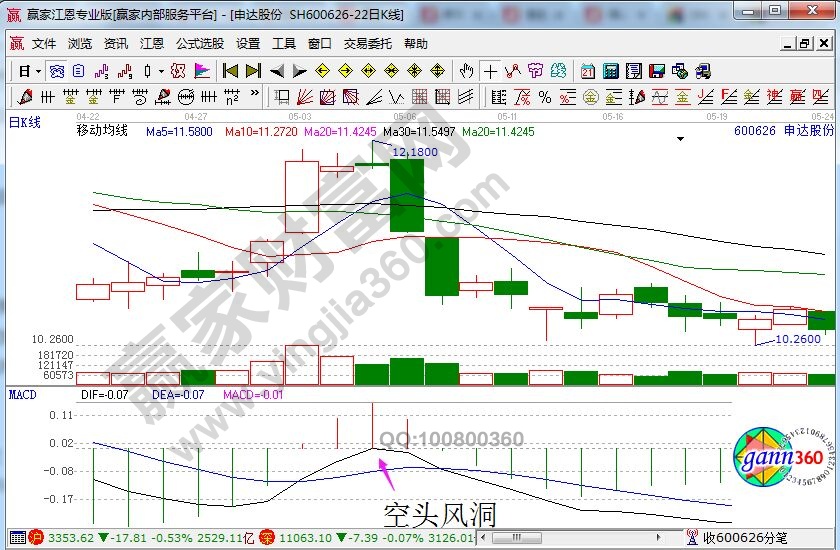Open the calendar icon showing 21
This screenshot has width=840, height=550.
click(587, 71)
